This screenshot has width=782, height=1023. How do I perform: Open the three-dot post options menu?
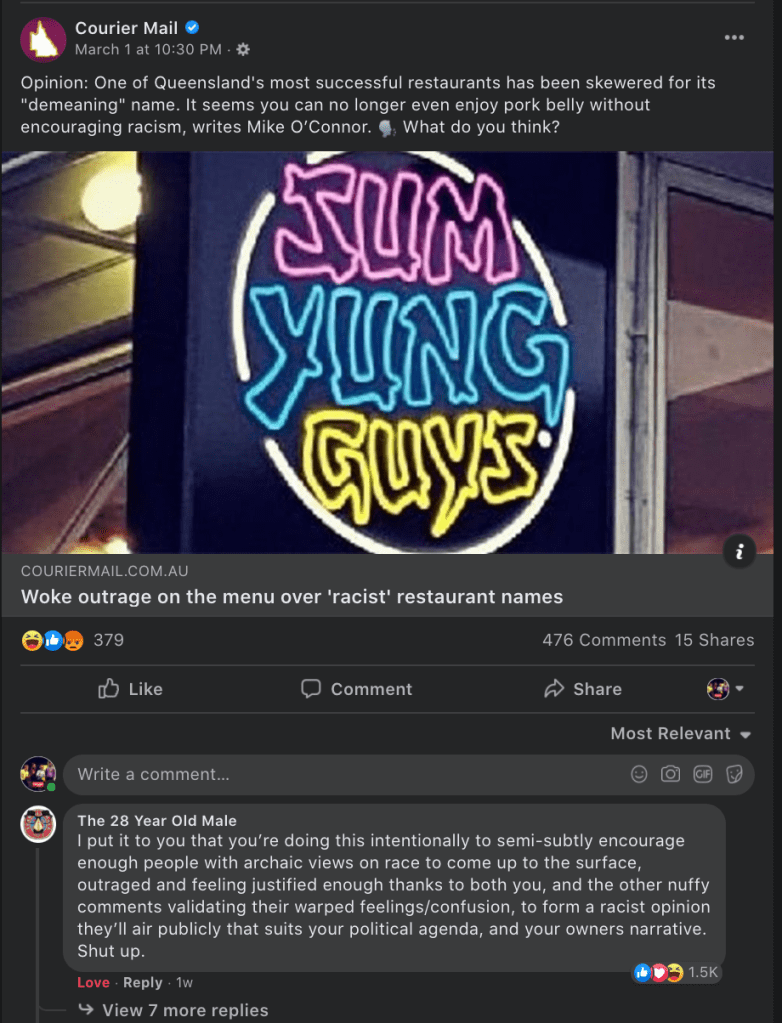[x=734, y=37]
